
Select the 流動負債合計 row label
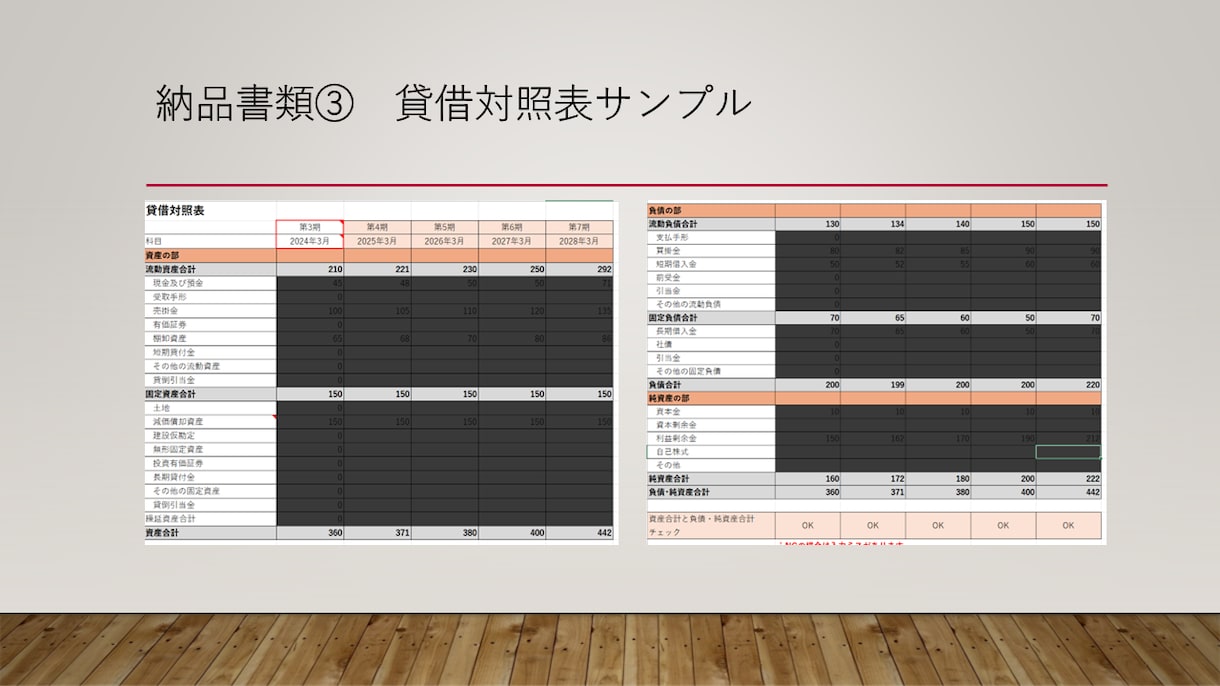click(711, 224)
